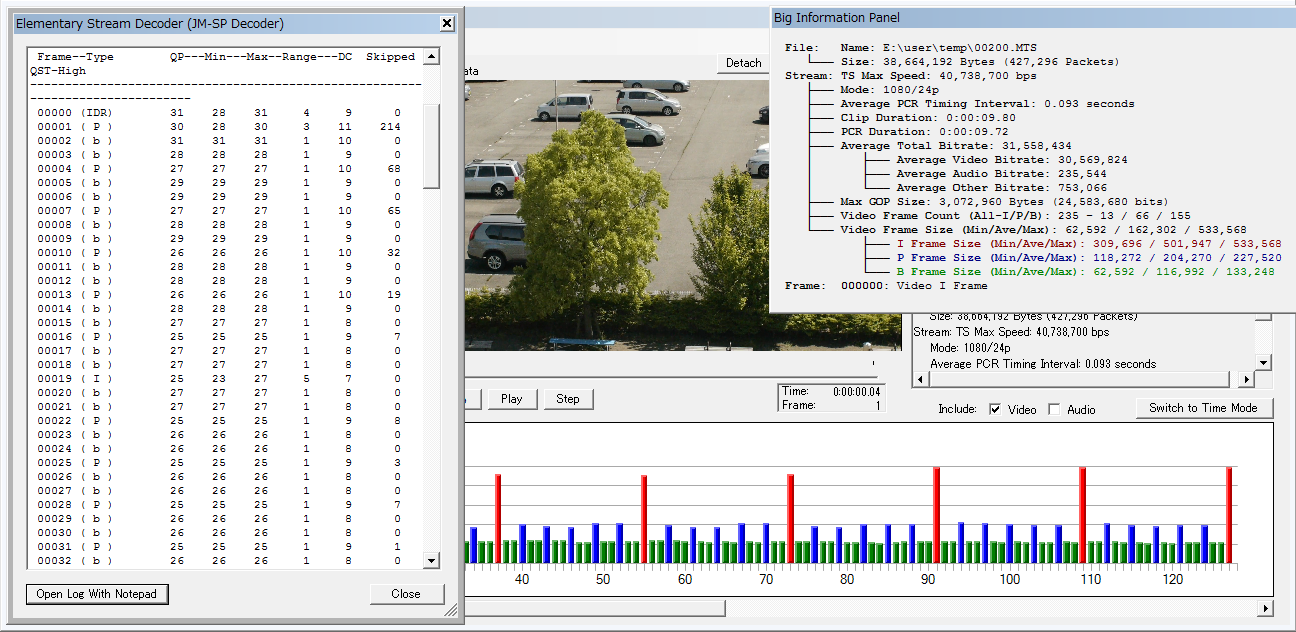Click the stream info scroll-down arrow
Viewport: 1296px width, 632px height.
[1263, 362]
